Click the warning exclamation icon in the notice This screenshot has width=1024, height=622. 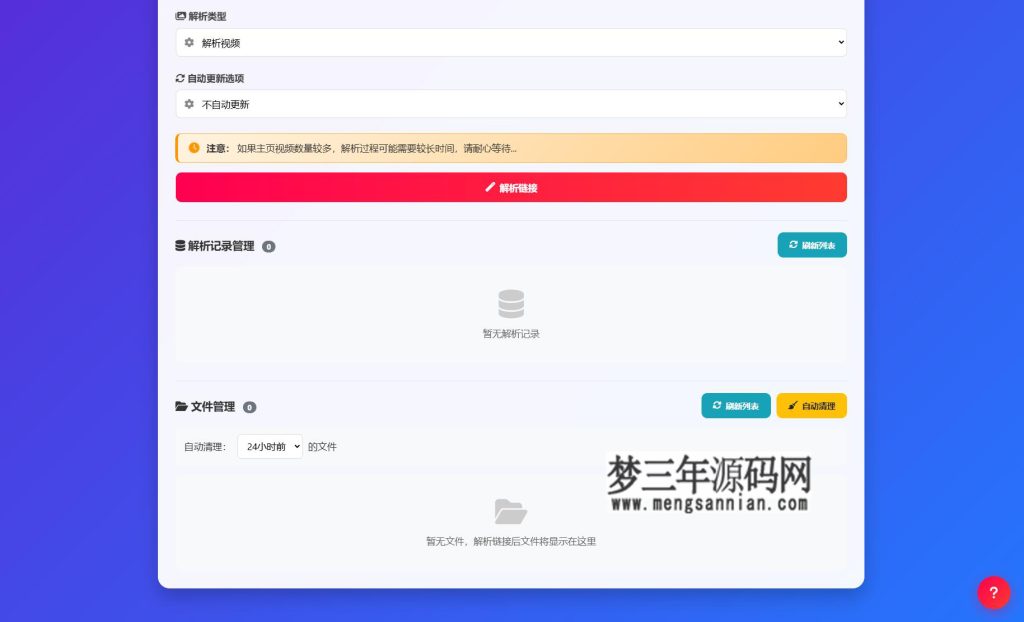point(193,148)
